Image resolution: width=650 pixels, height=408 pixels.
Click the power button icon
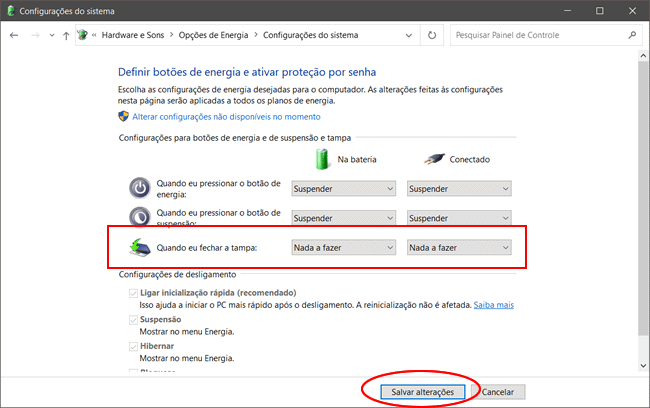[141, 188]
